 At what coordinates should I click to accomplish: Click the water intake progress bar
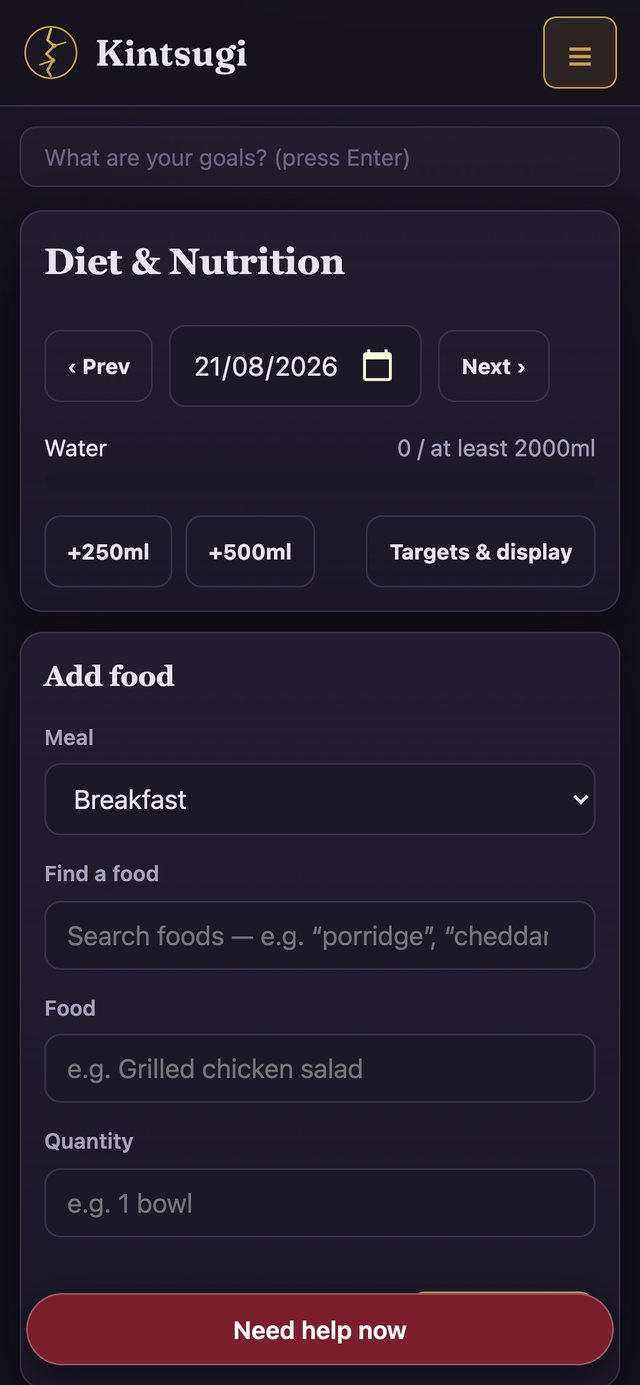(x=320, y=483)
